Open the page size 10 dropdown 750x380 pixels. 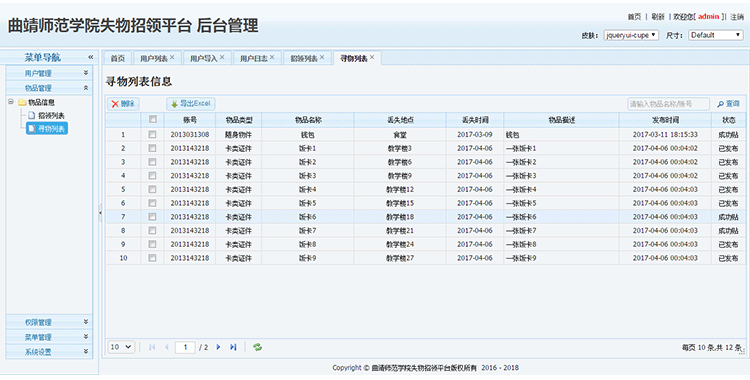(x=122, y=347)
